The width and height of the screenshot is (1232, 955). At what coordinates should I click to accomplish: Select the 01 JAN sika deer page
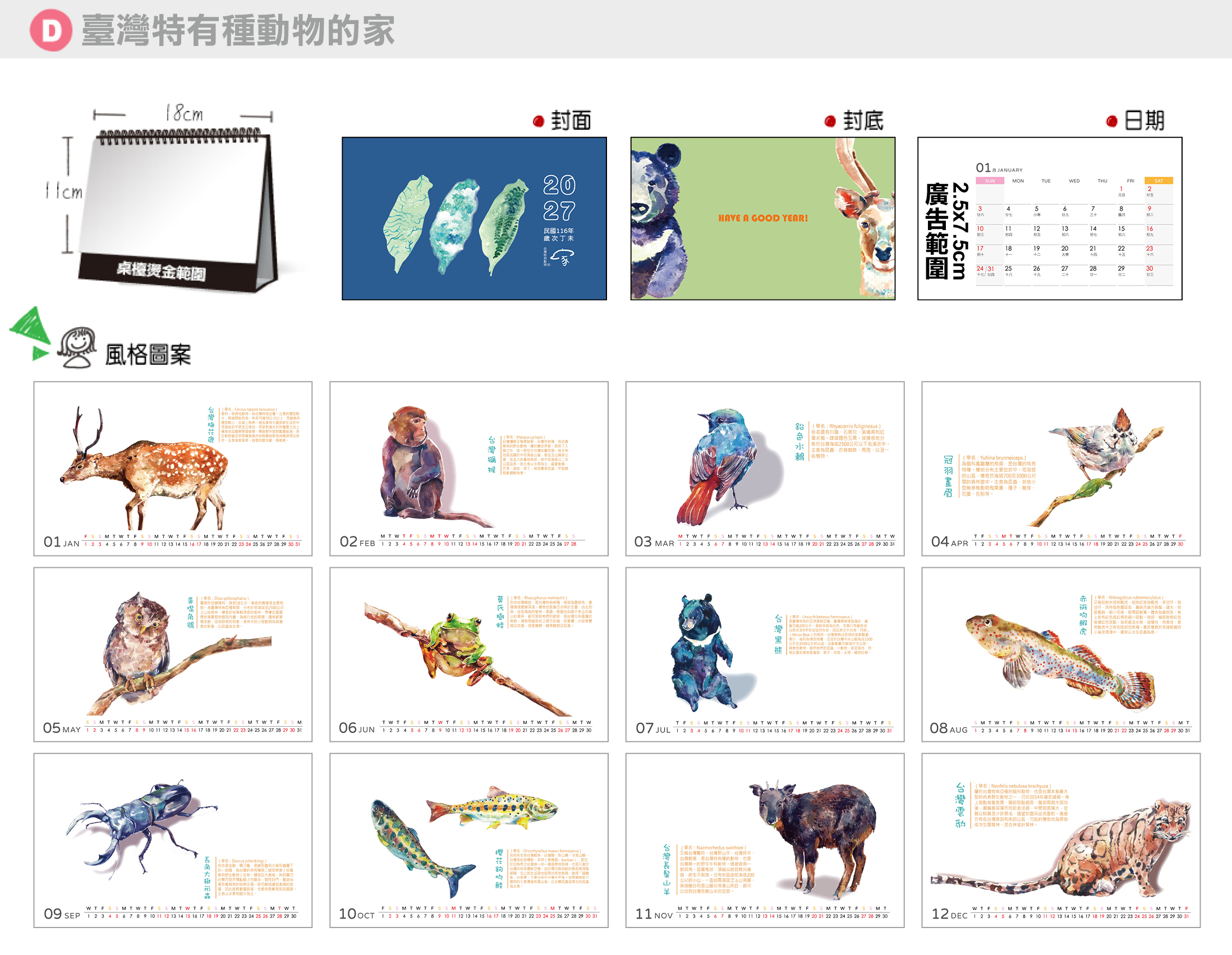173,469
